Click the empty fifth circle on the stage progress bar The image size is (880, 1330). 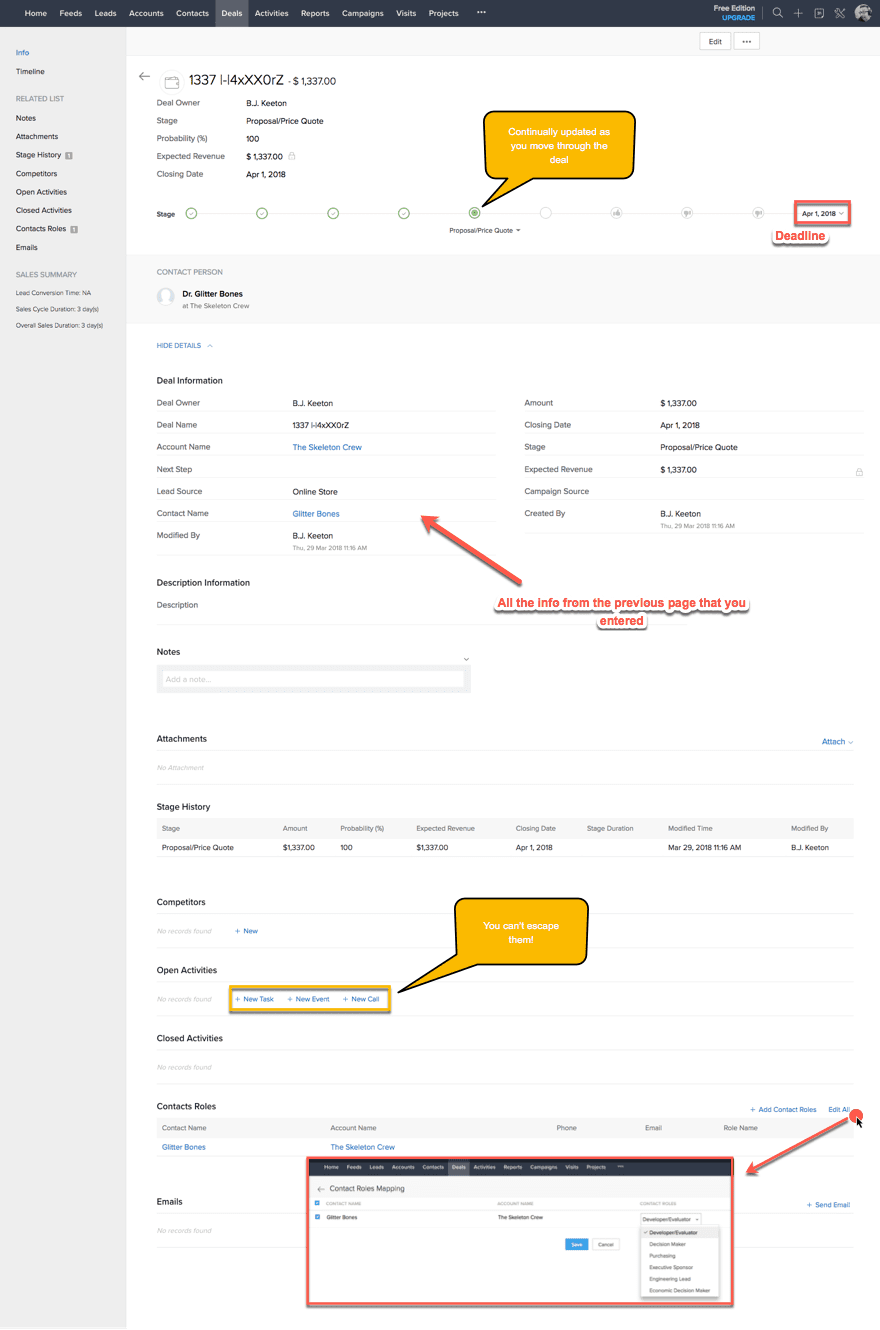click(545, 213)
